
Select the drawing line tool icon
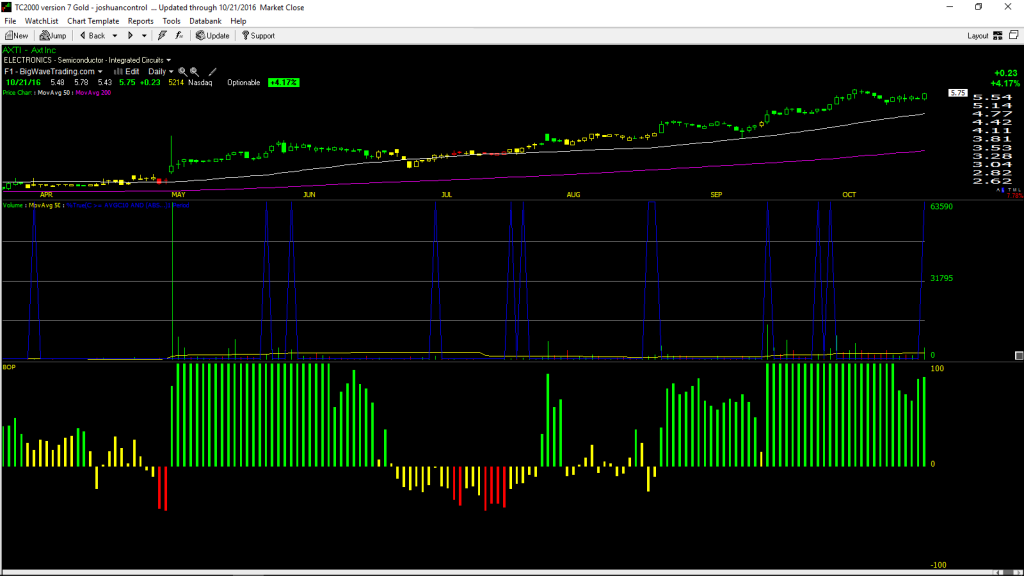tap(212, 72)
